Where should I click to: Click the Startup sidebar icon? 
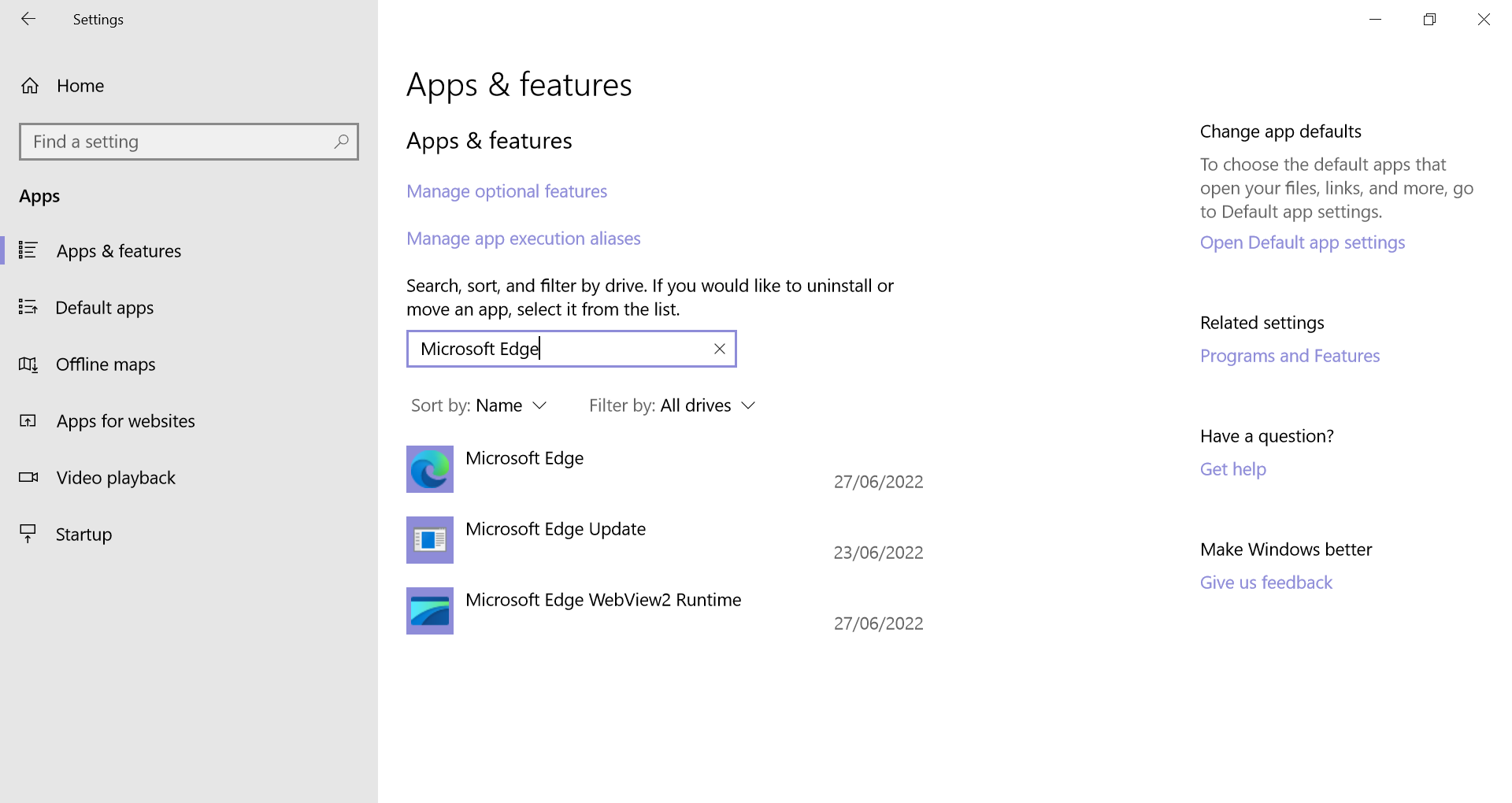point(28,534)
